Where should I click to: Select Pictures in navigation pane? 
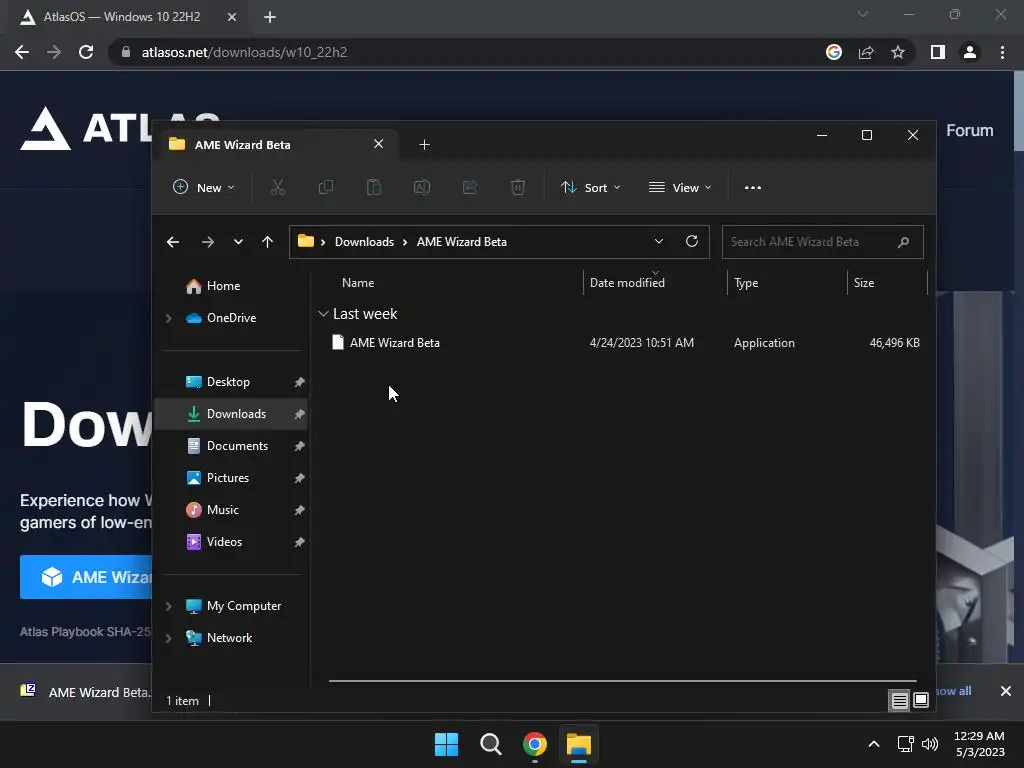(232, 478)
